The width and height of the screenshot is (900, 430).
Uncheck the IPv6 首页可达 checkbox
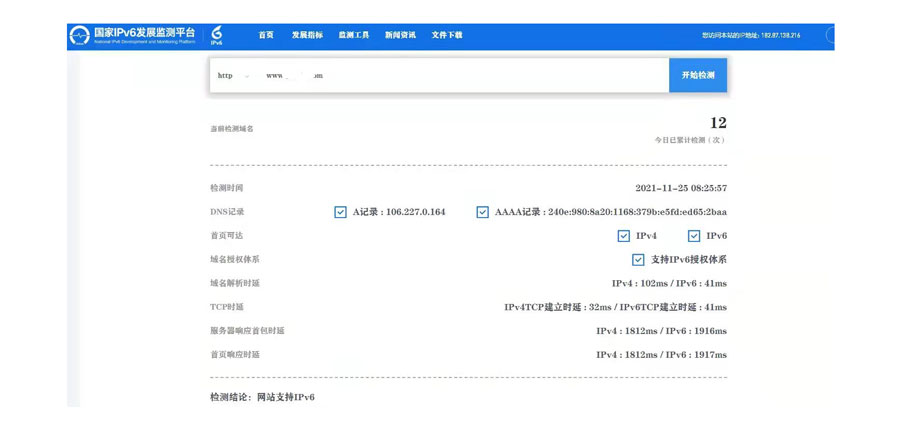(x=694, y=236)
